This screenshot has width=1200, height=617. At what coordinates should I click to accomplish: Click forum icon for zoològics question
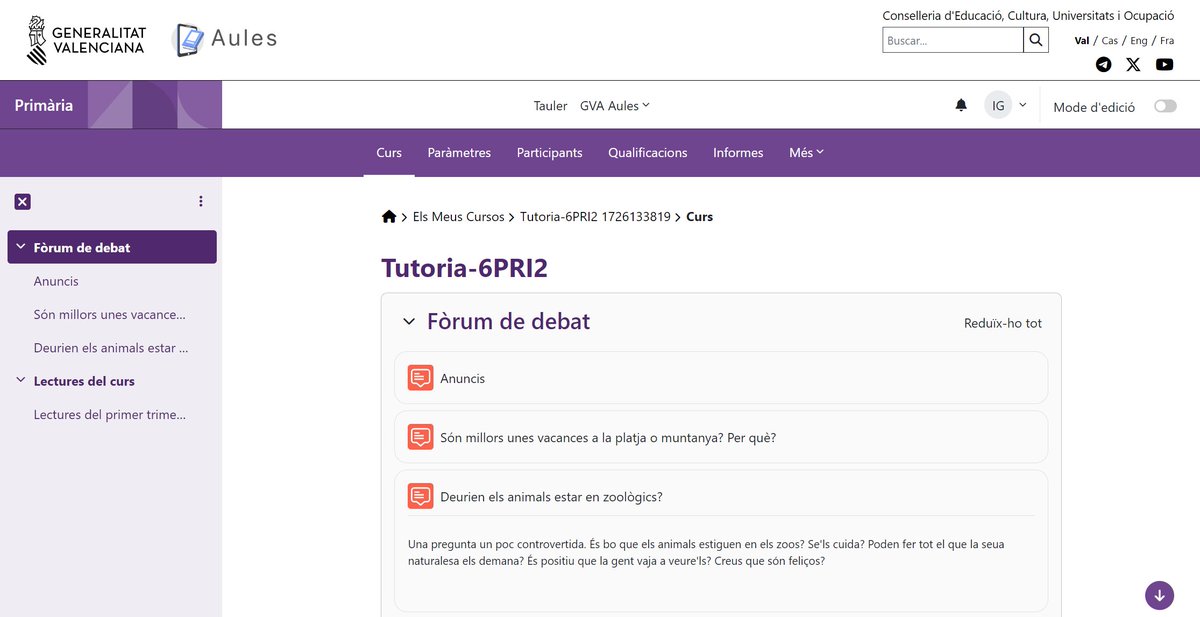(420, 496)
